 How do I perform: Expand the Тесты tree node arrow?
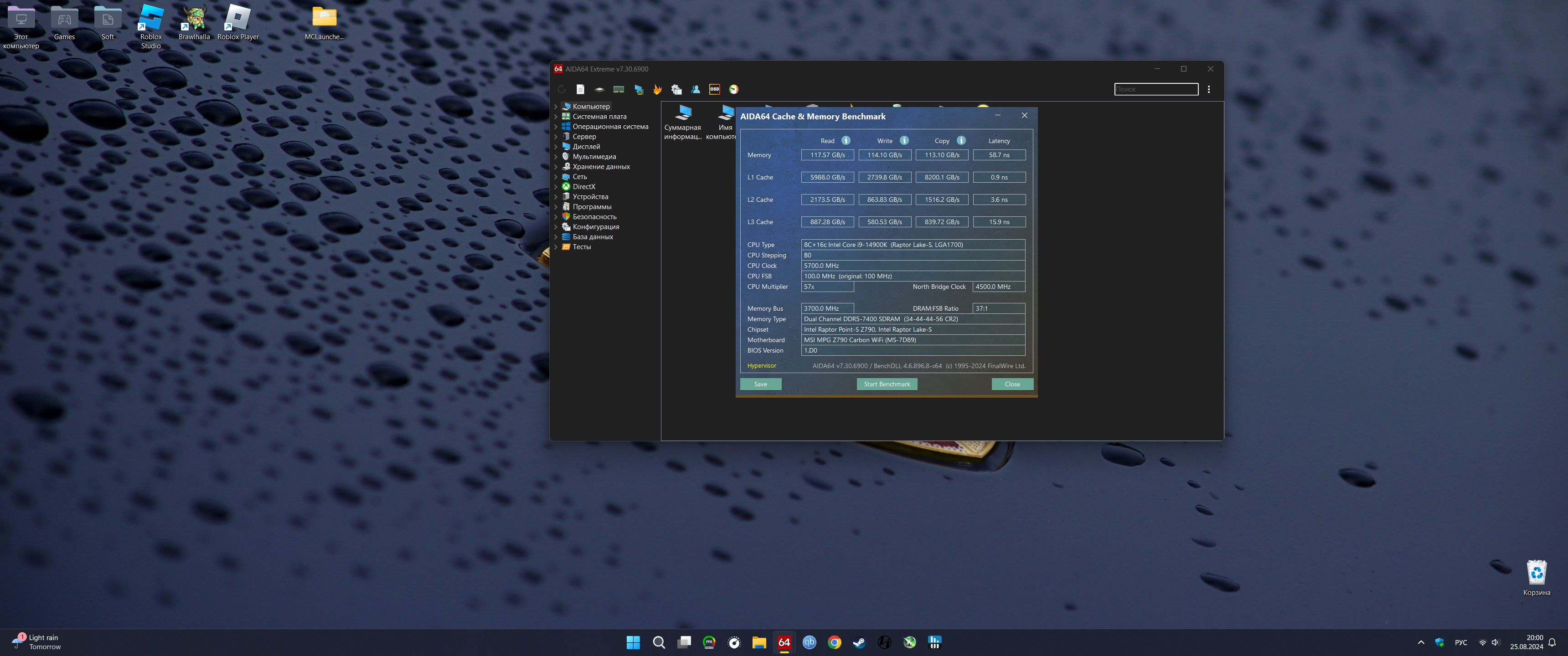point(556,247)
